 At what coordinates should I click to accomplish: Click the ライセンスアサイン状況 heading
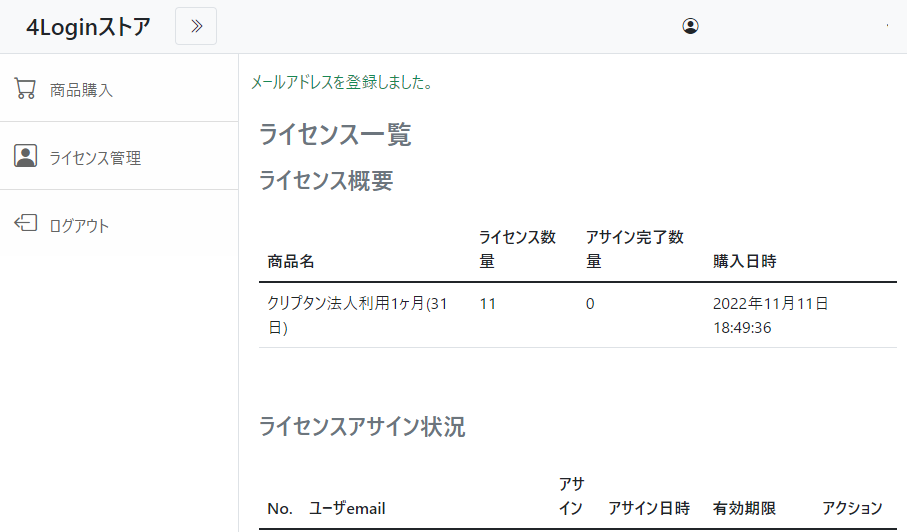tap(362, 427)
